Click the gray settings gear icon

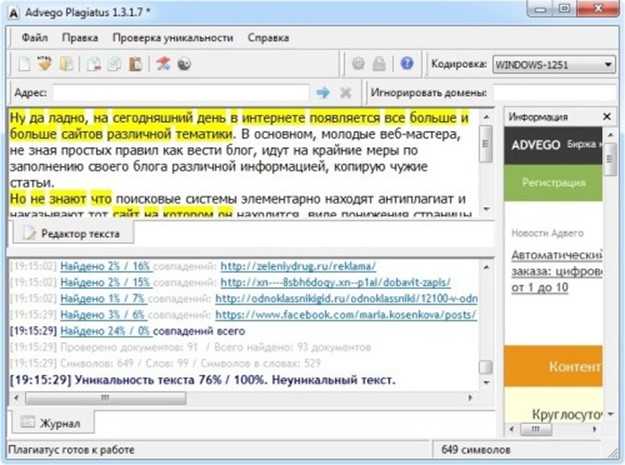tap(358, 63)
